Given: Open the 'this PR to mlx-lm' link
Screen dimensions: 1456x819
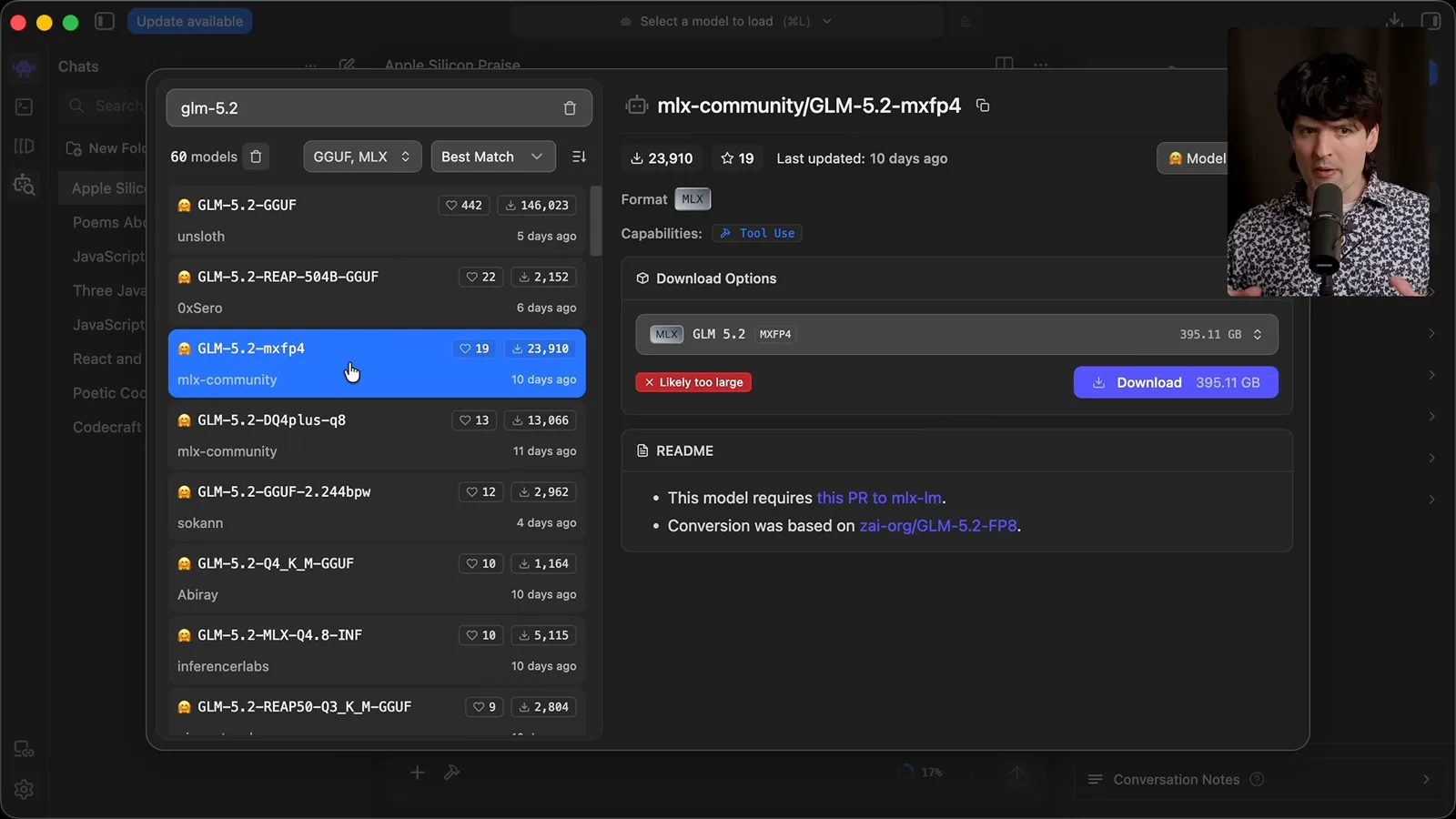Looking at the screenshot, I should 879,498.
